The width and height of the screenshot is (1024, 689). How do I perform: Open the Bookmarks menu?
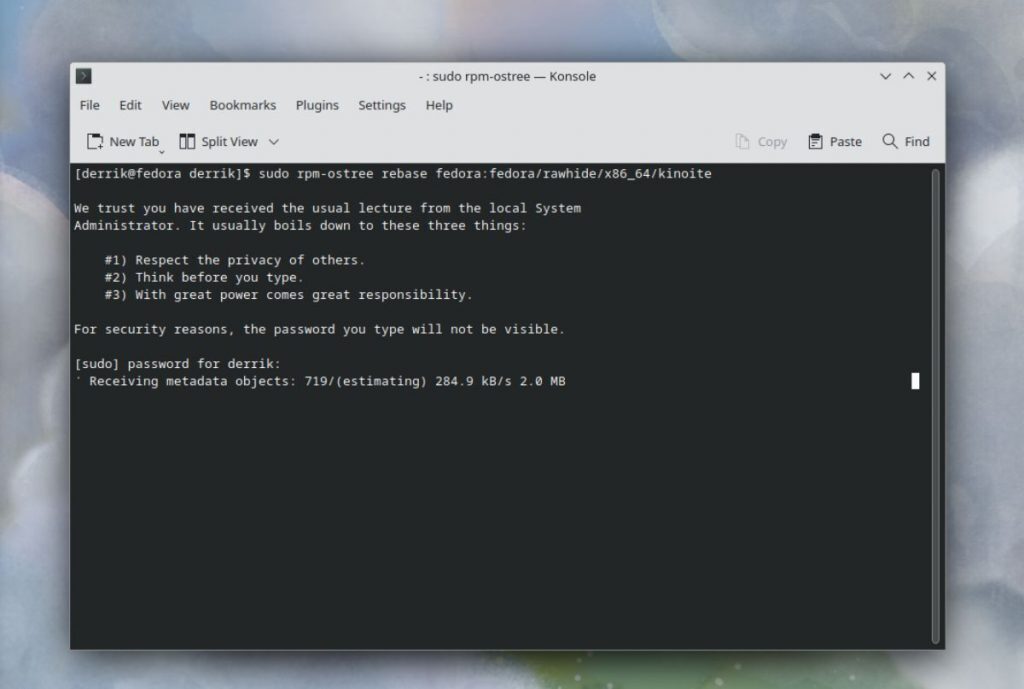(242, 105)
